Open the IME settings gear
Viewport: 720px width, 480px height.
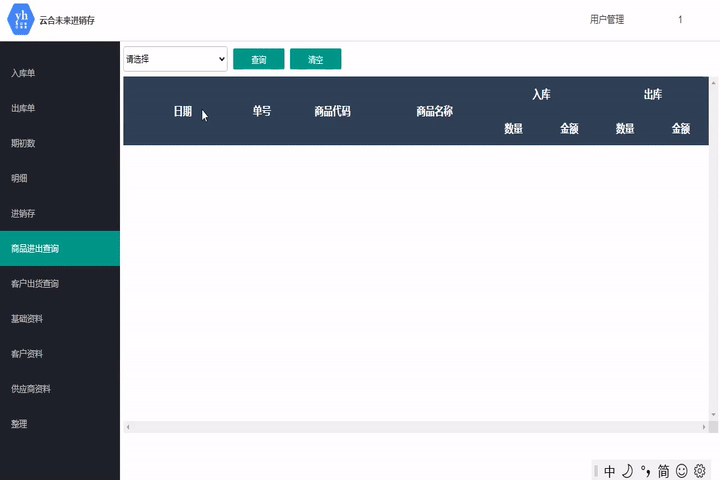700,471
